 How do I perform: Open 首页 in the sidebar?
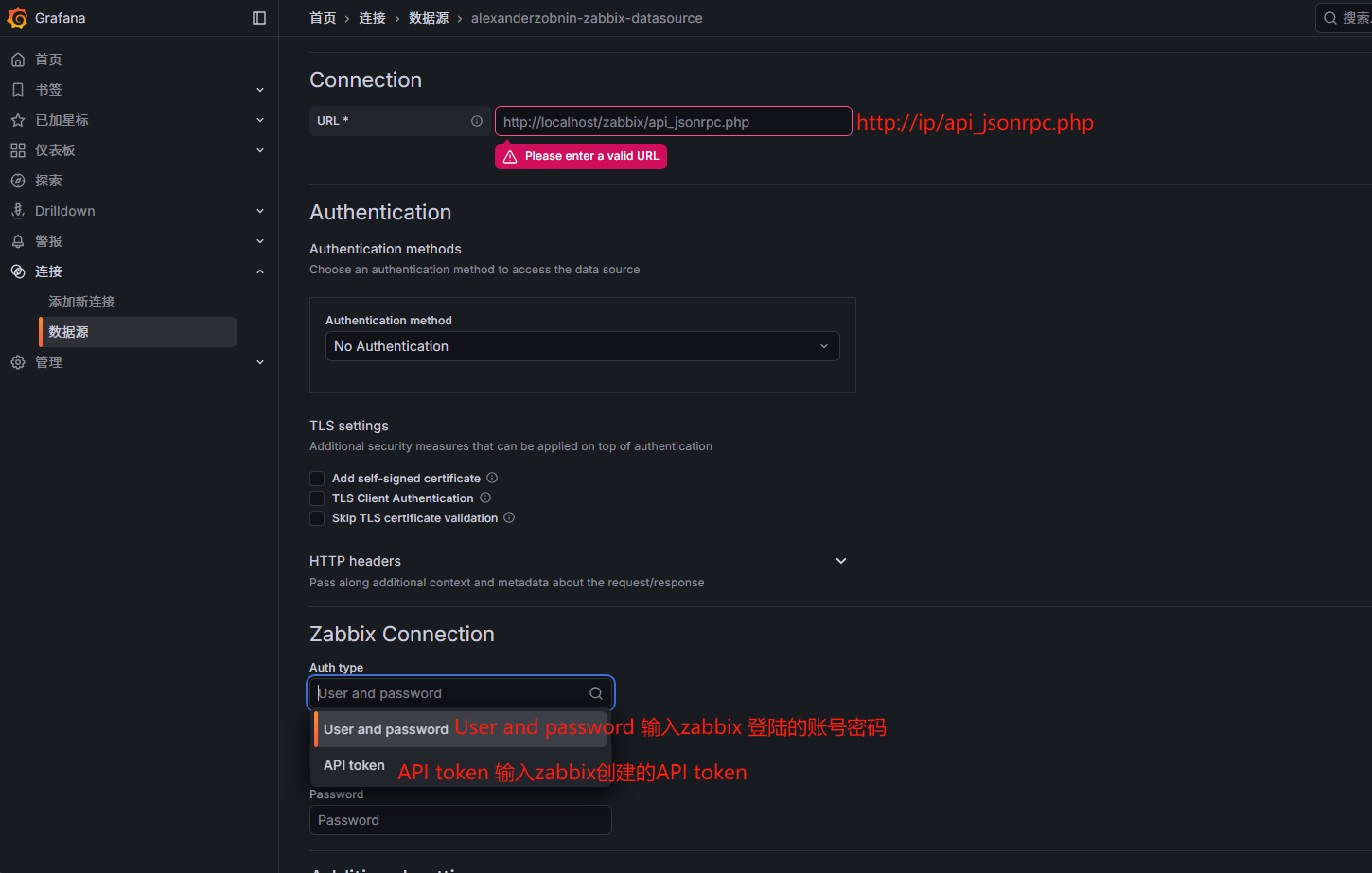48,60
